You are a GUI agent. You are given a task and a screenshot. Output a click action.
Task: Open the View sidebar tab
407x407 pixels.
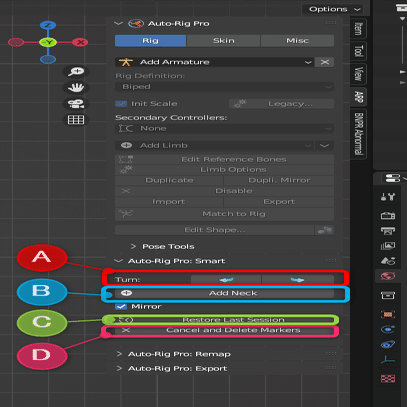(358, 74)
